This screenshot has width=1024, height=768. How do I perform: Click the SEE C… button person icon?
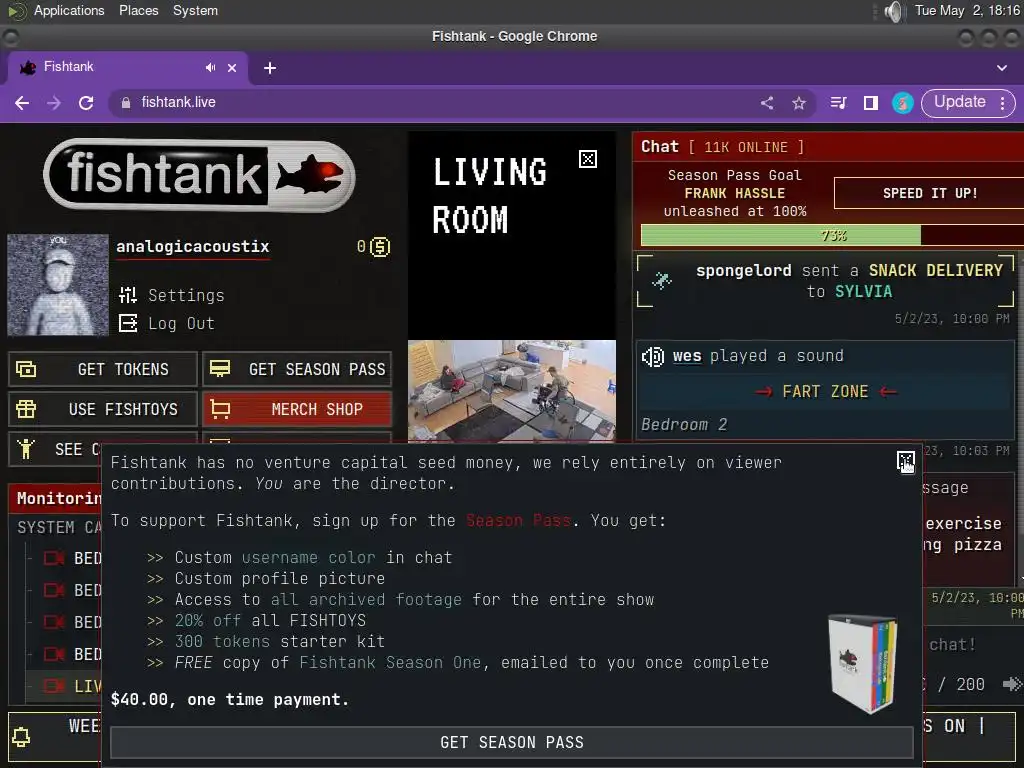click(26, 449)
